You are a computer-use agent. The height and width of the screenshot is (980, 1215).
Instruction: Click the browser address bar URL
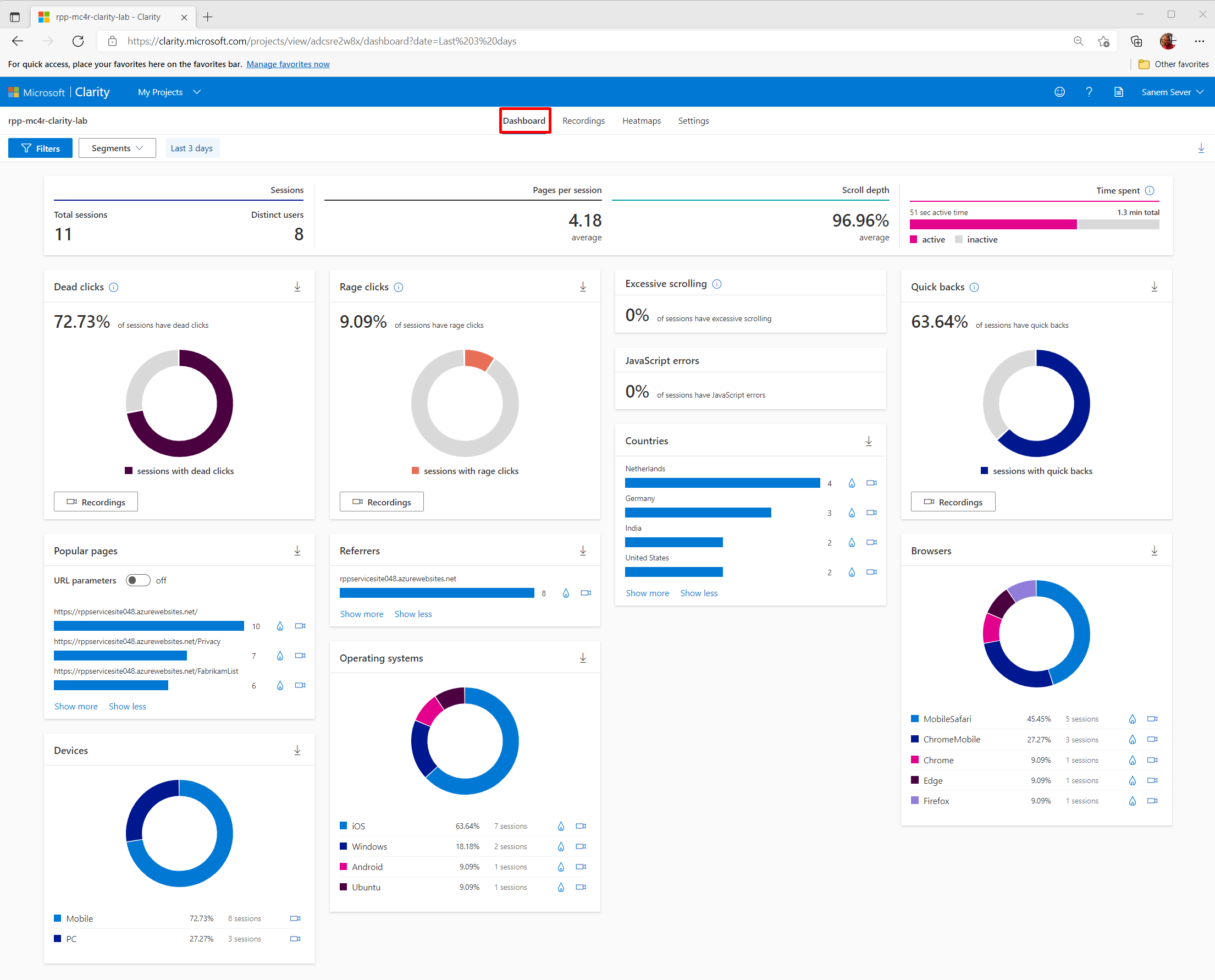[x=322, y=41]
